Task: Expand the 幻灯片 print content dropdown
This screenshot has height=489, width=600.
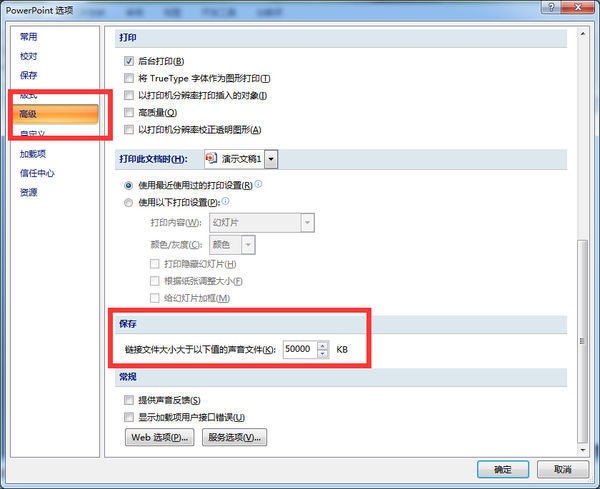Action: 307,222
